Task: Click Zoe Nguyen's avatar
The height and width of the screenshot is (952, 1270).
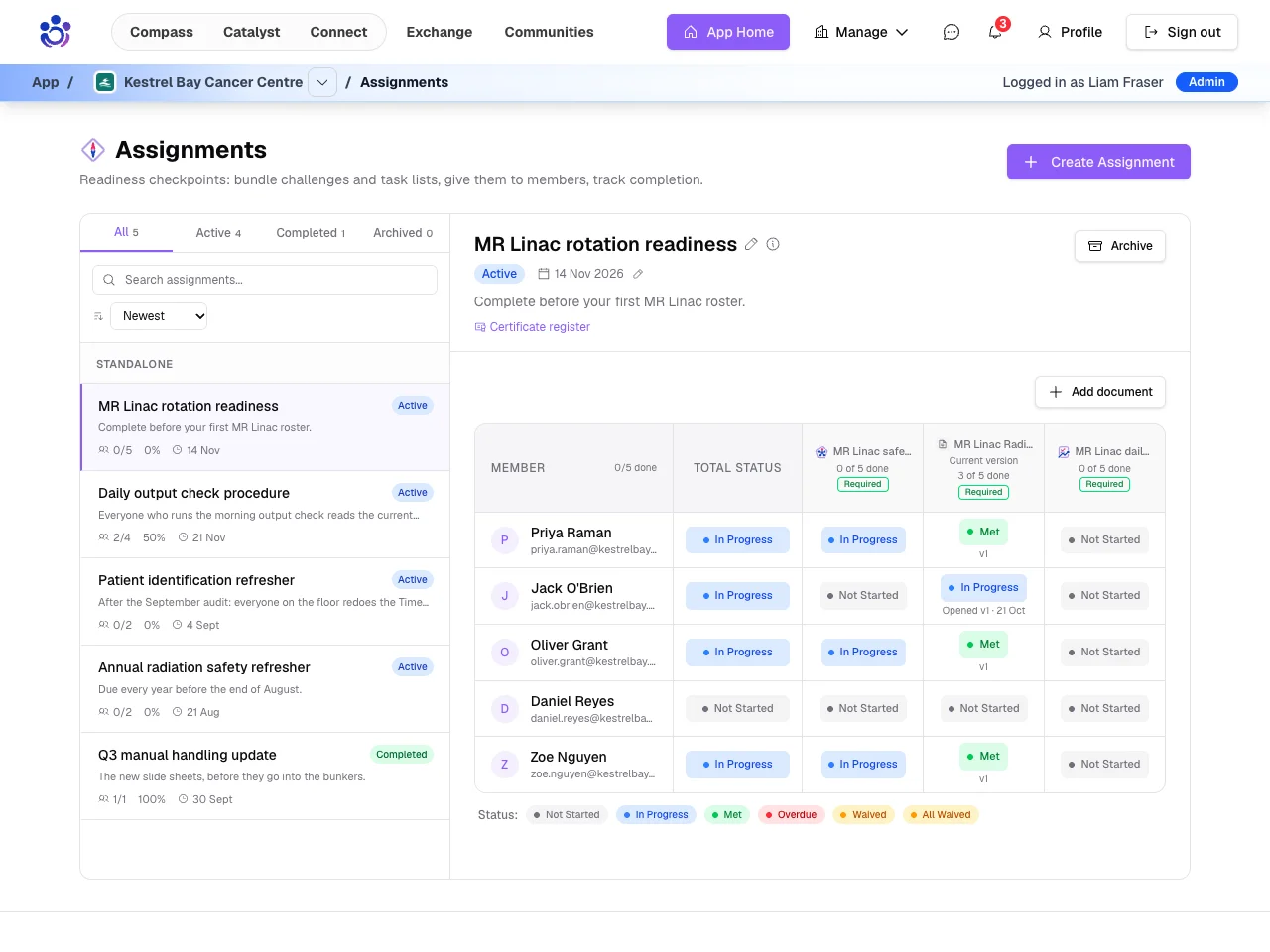Action: tap(505, 765)
